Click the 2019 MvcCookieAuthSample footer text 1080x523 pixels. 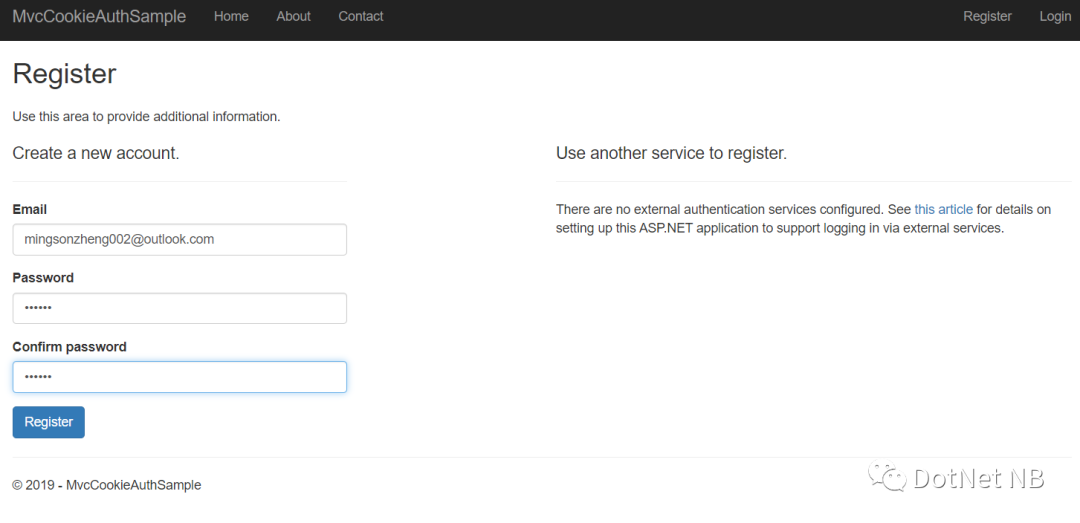click(107, 485)
